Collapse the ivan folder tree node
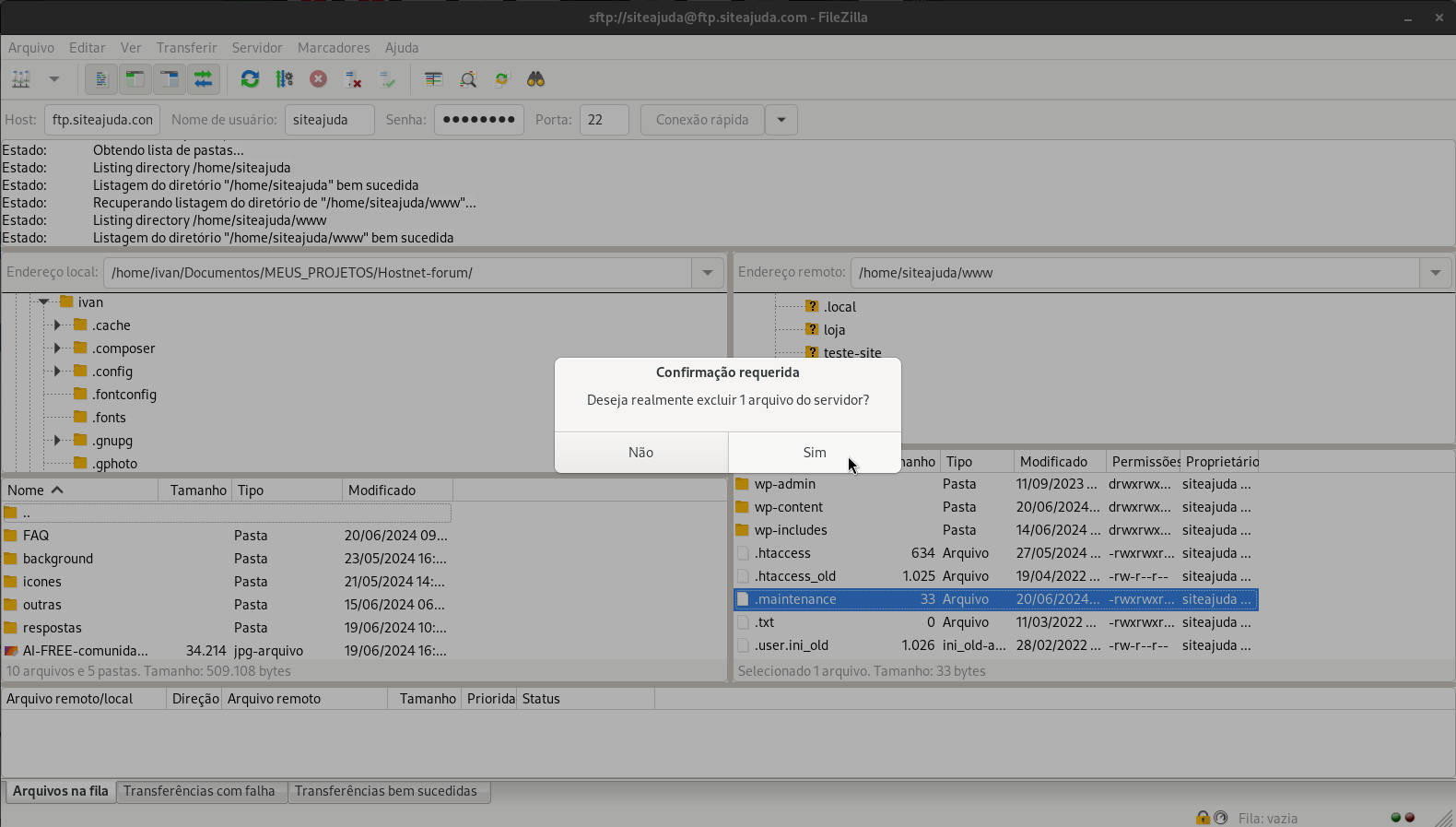Image resolution: width=1456 pixels, height=827 pixels. click(x=43, y=301)
